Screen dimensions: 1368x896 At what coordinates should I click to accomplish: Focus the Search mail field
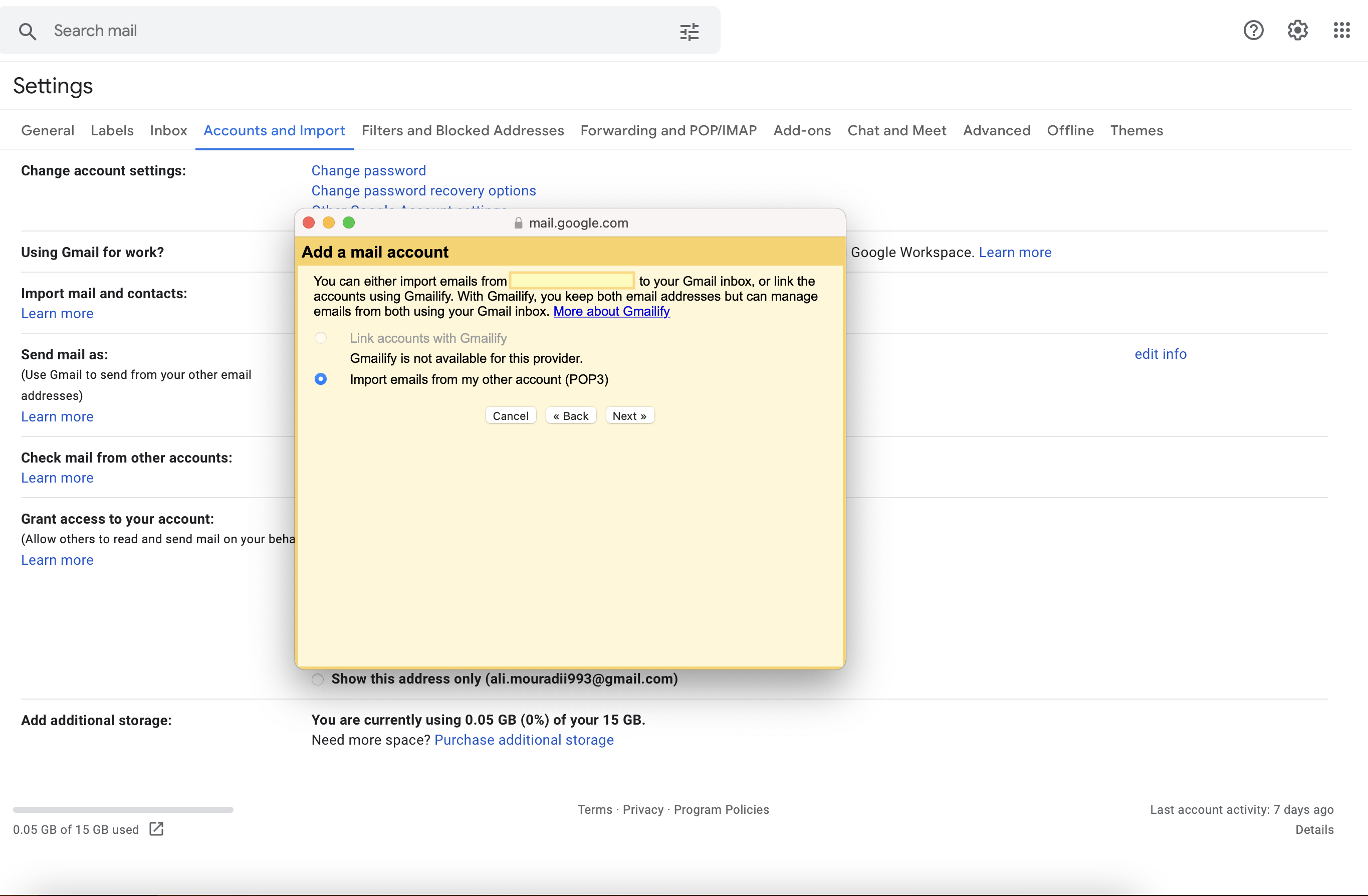tap(345, 31)
